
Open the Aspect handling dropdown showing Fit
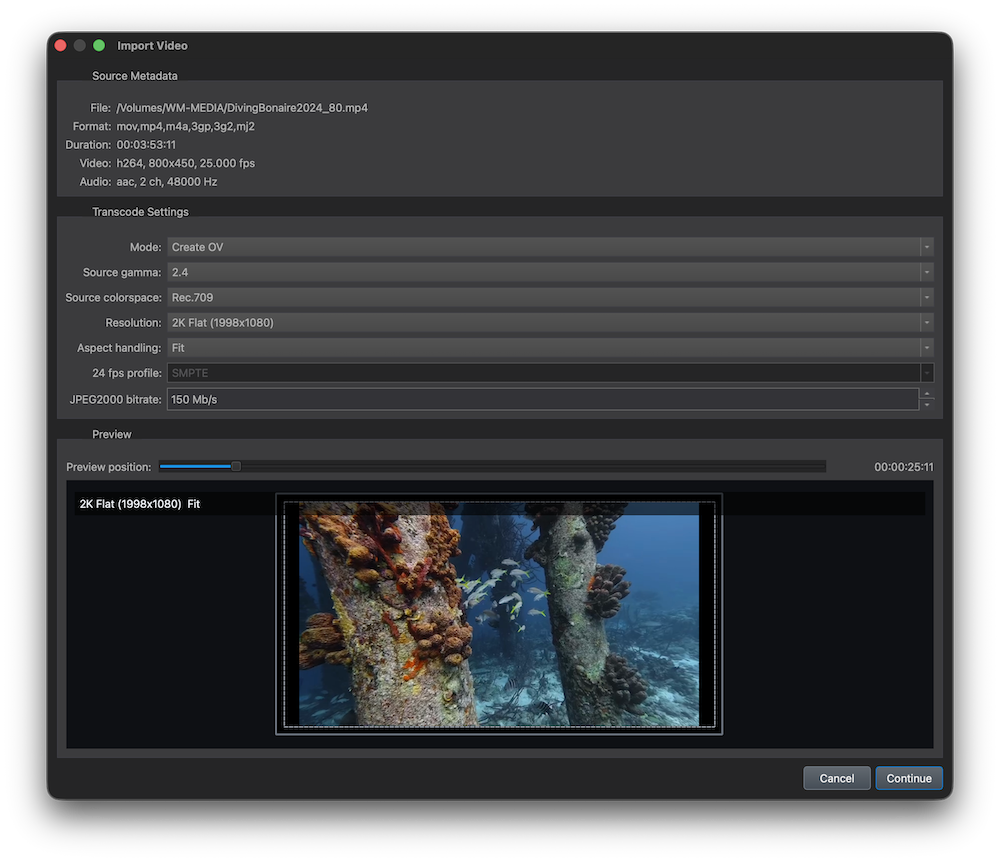[550, 347]
